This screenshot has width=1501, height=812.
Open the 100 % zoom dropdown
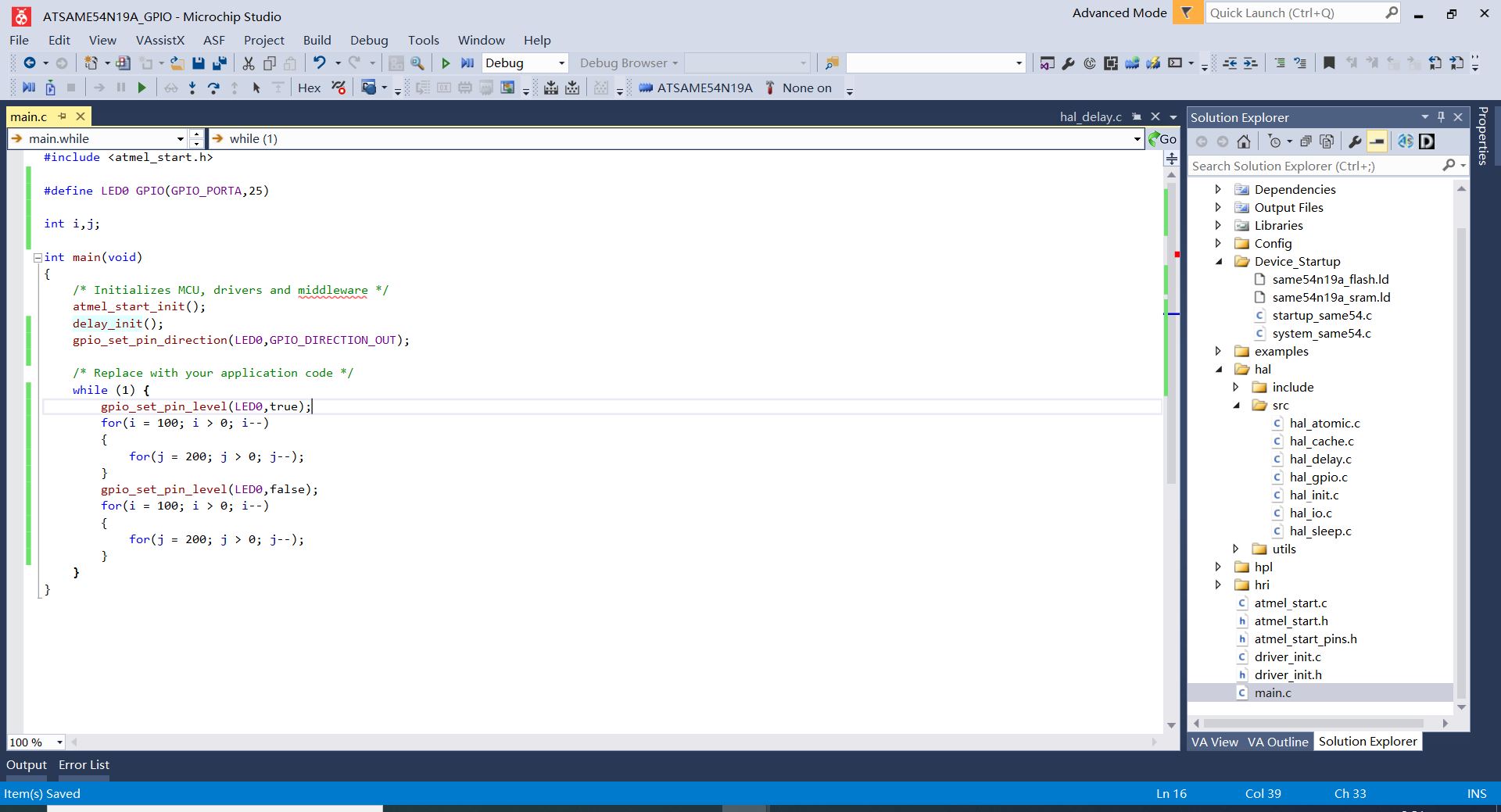pos(59,742)
